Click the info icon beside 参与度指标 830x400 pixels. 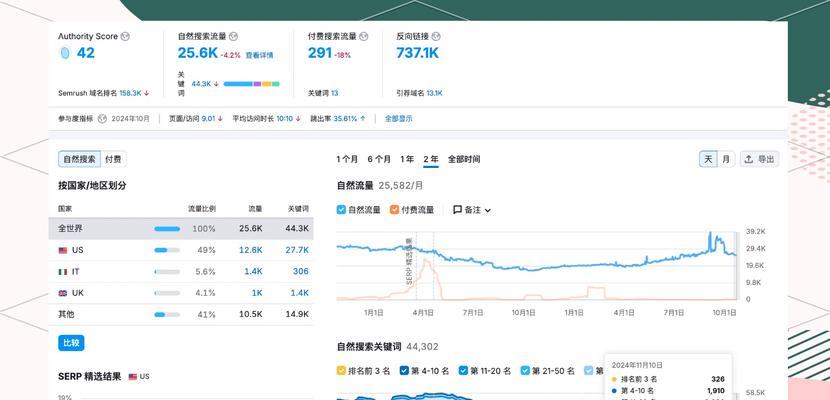tap(102, 119)
